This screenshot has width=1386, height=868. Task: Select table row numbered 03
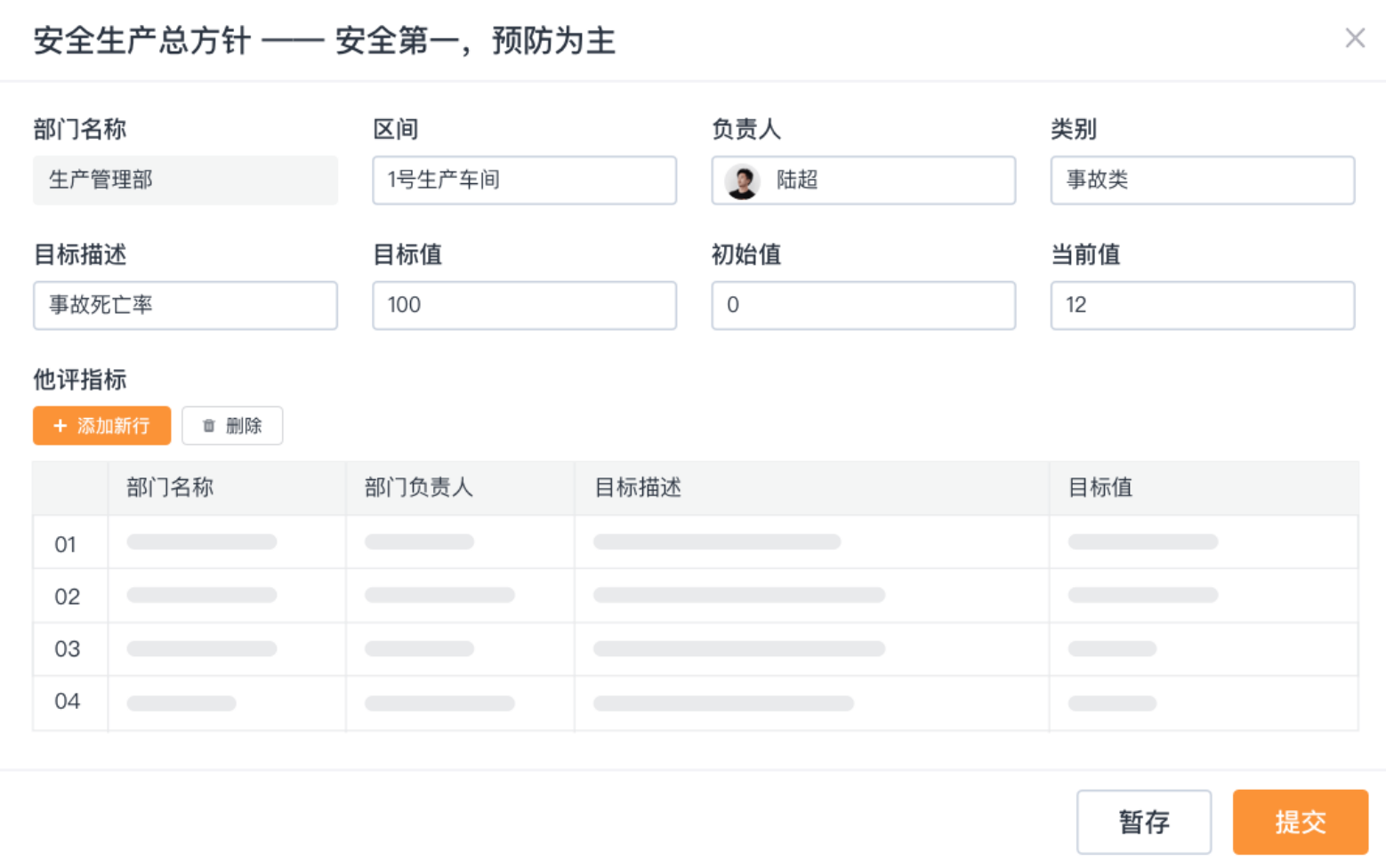point(67,649)
